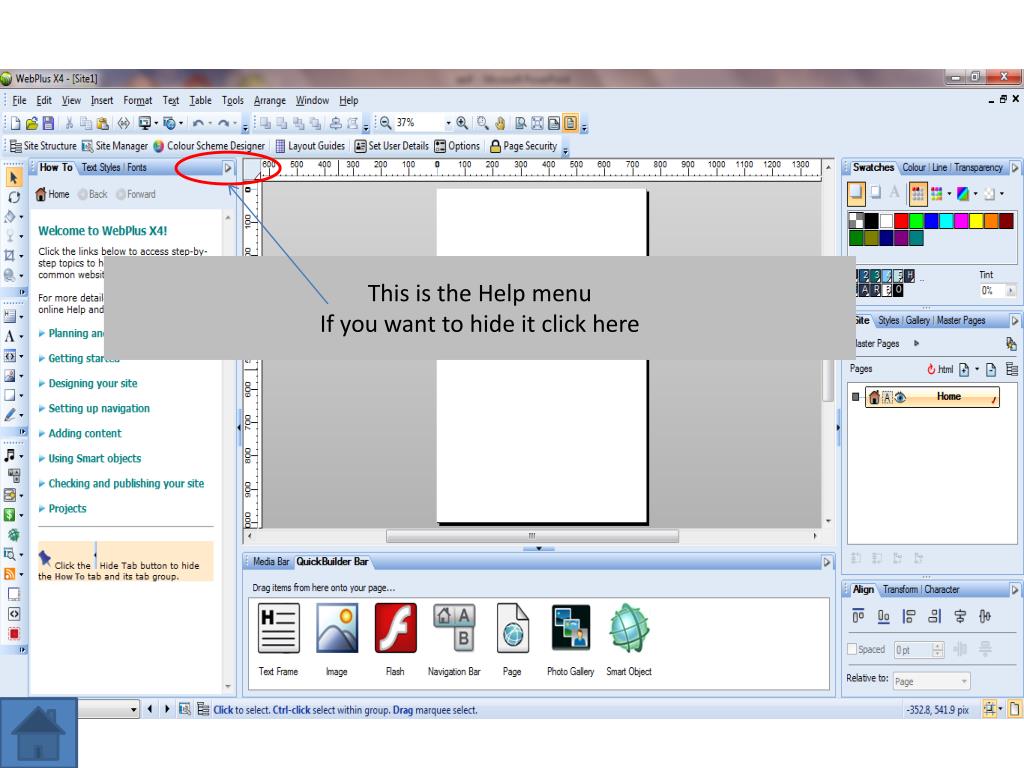Open the Adding content topic
The height and width of the screenshot is (768, 1024).
pyautogui.click(x=85, y=433)
